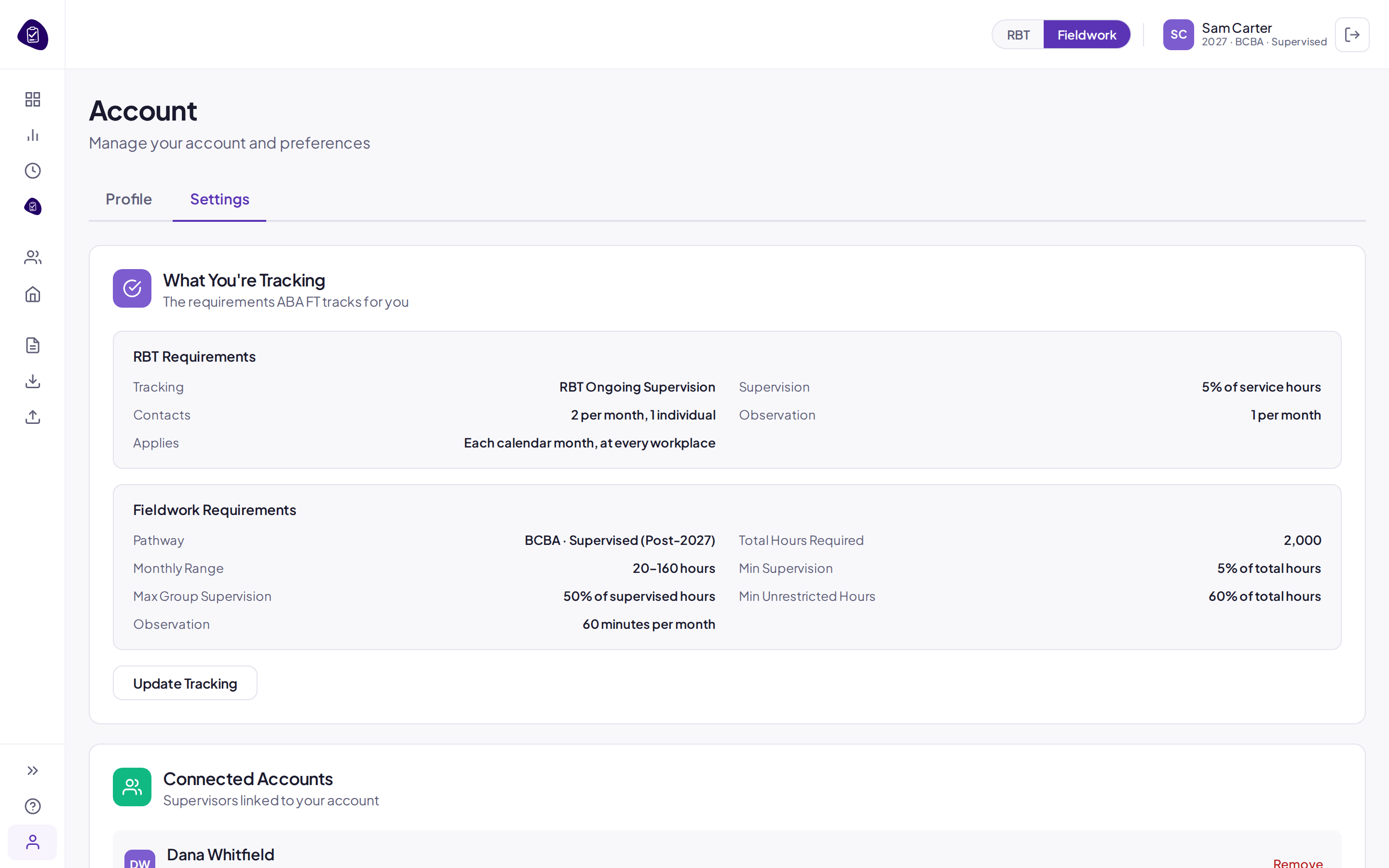This screenshot has height=868, width=1389.
Task: Click the 'Max Group Supervision' label
Action: (202, 597)
